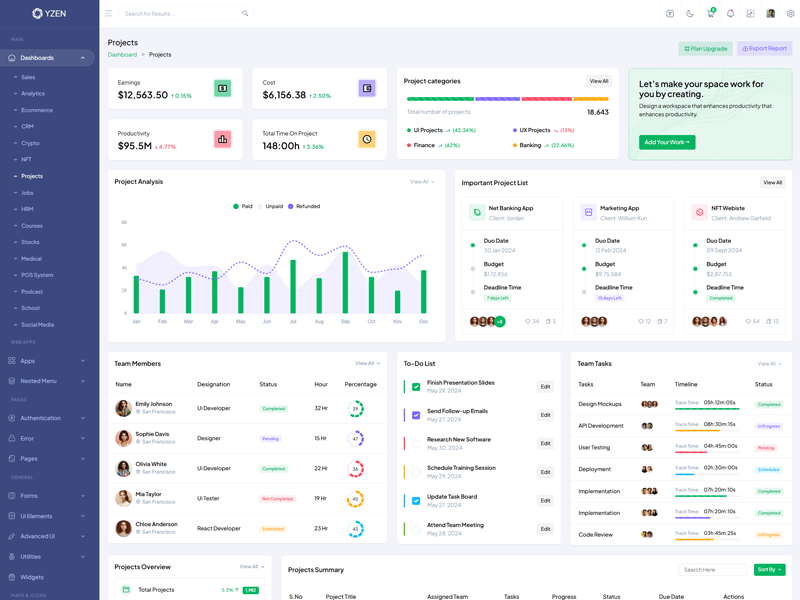Open Project Analysis View All dropdown
Image resolution: width=800 pixels, height=600 pixels.
[422, 182]
